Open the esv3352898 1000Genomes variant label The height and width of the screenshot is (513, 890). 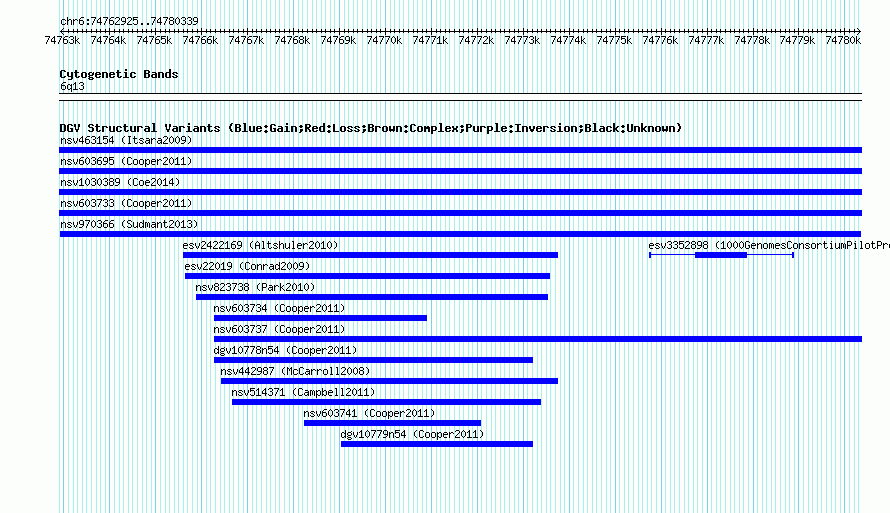[x=769, y=245]
